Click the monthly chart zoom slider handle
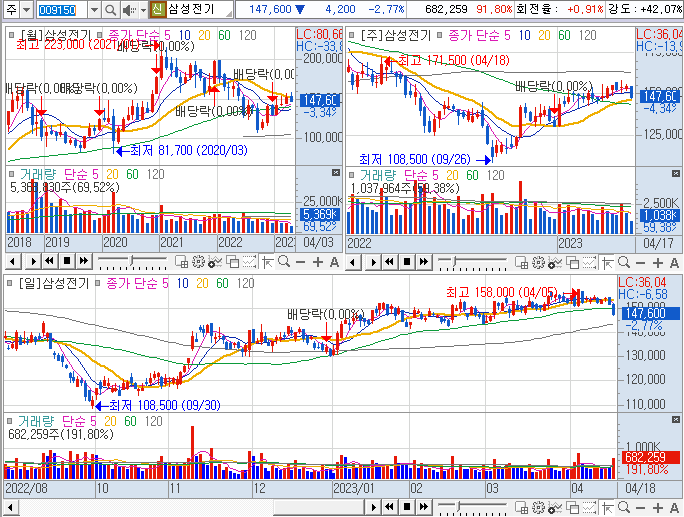The width and height of the screenshot is (684, 517). (x=132, y=261)
